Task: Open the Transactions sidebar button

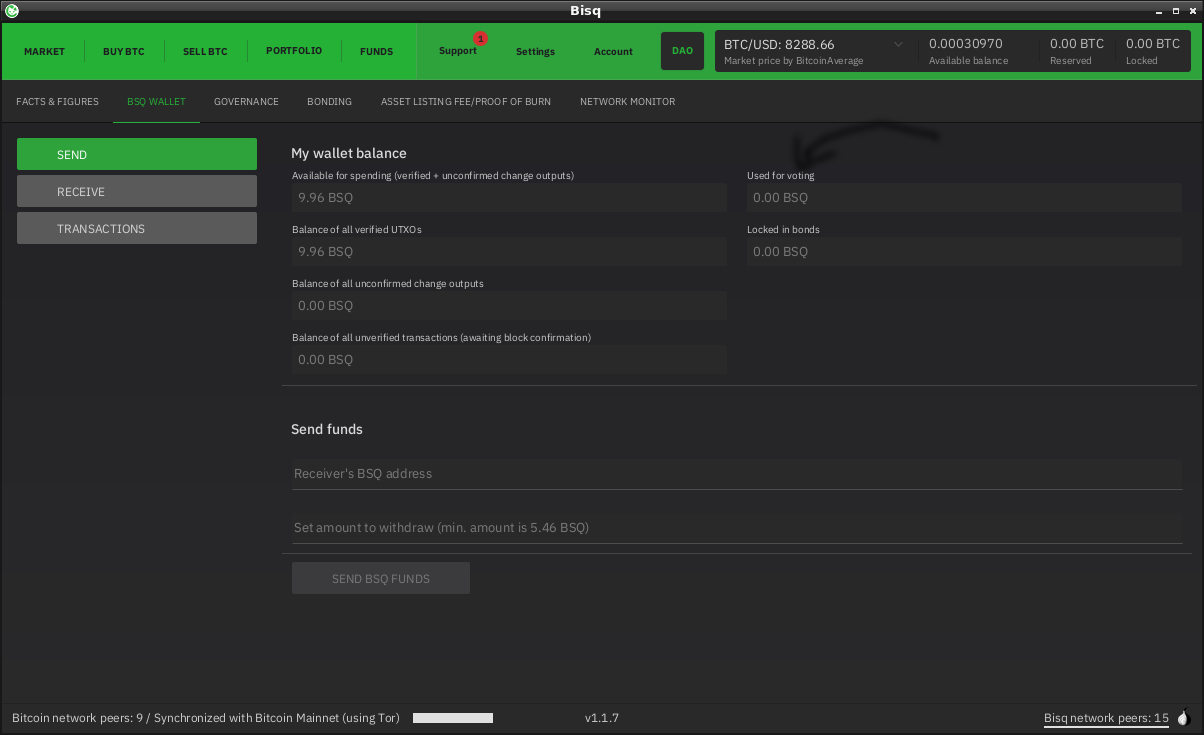Action: coord(137,228)
